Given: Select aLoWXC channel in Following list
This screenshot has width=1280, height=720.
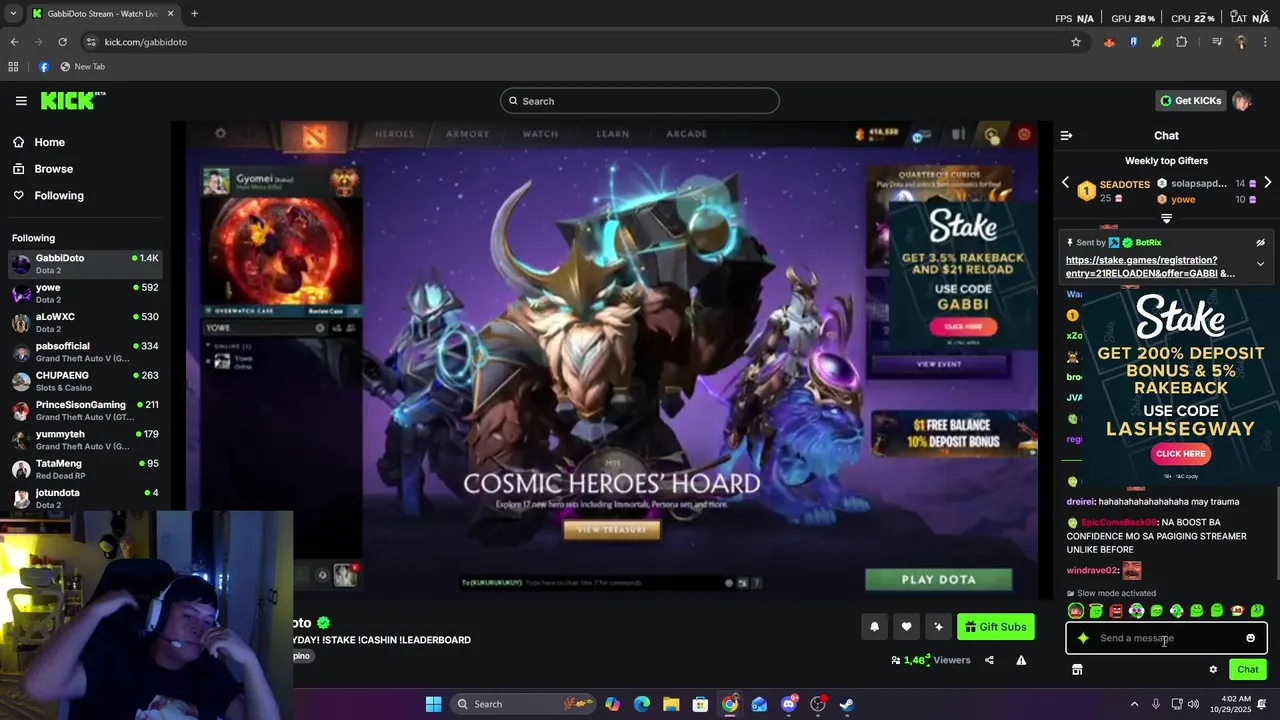Looking at the screenshot, I should [85, 322].
